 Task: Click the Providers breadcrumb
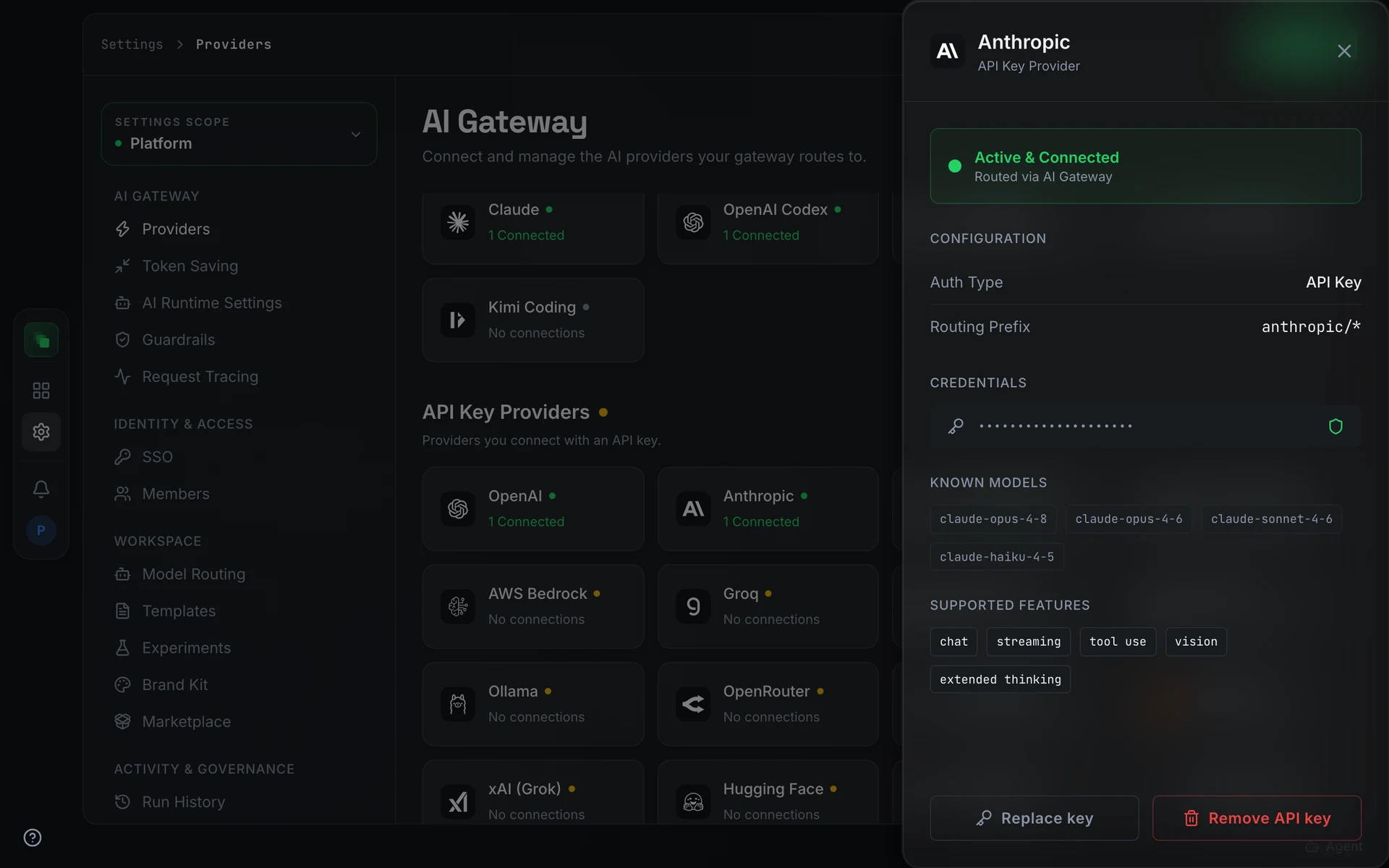tap(234, 44)
